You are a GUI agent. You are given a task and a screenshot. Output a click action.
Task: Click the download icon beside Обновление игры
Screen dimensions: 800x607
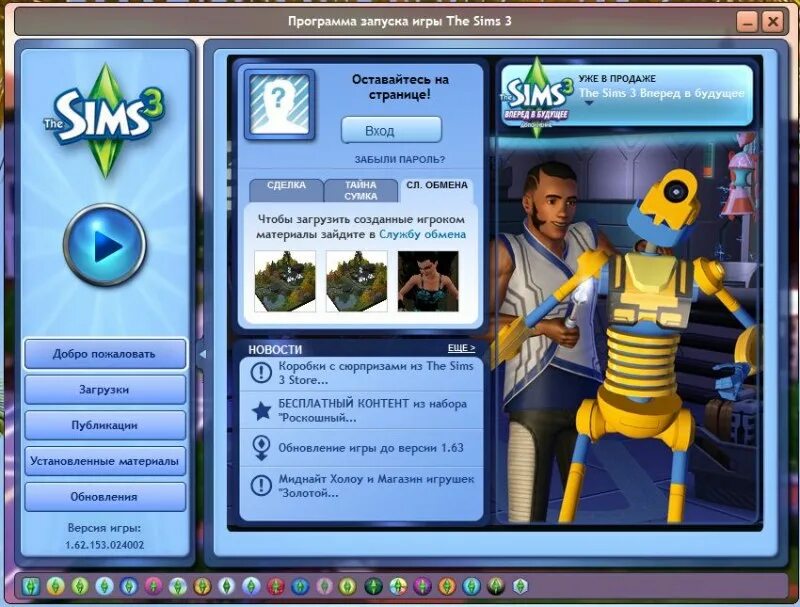coord(261,448)
